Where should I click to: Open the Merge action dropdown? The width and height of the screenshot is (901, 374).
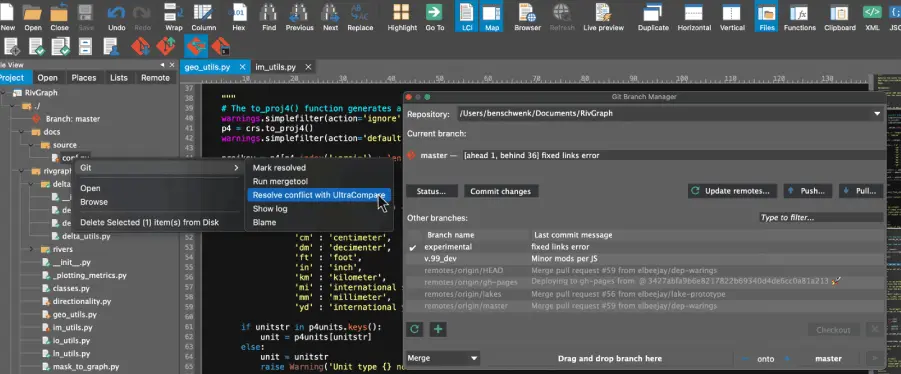442,358
